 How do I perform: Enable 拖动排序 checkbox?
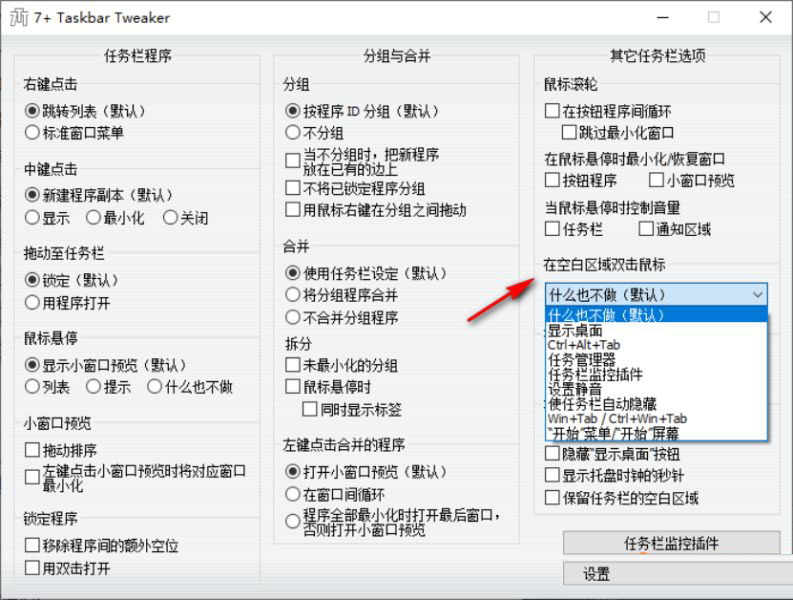pyautogui.click(x=32, y=450)
